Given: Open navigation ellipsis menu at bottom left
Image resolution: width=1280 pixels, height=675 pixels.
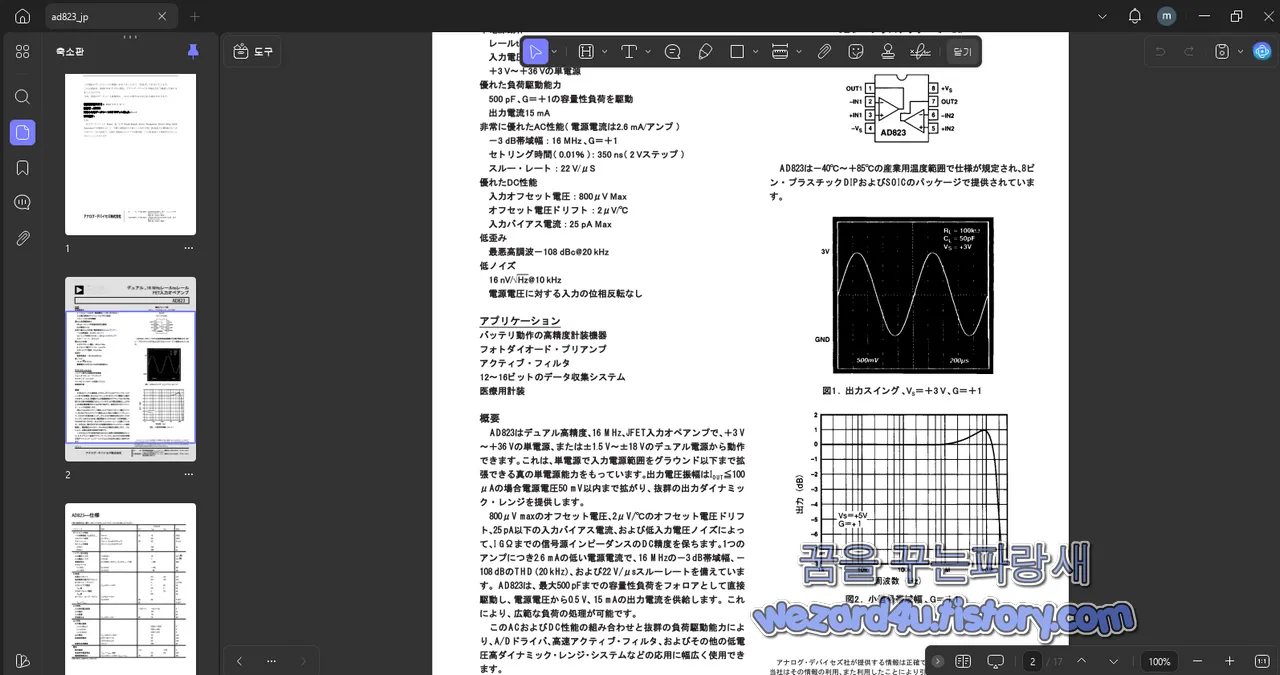Looking at the screenshot, I should [271, 661].
